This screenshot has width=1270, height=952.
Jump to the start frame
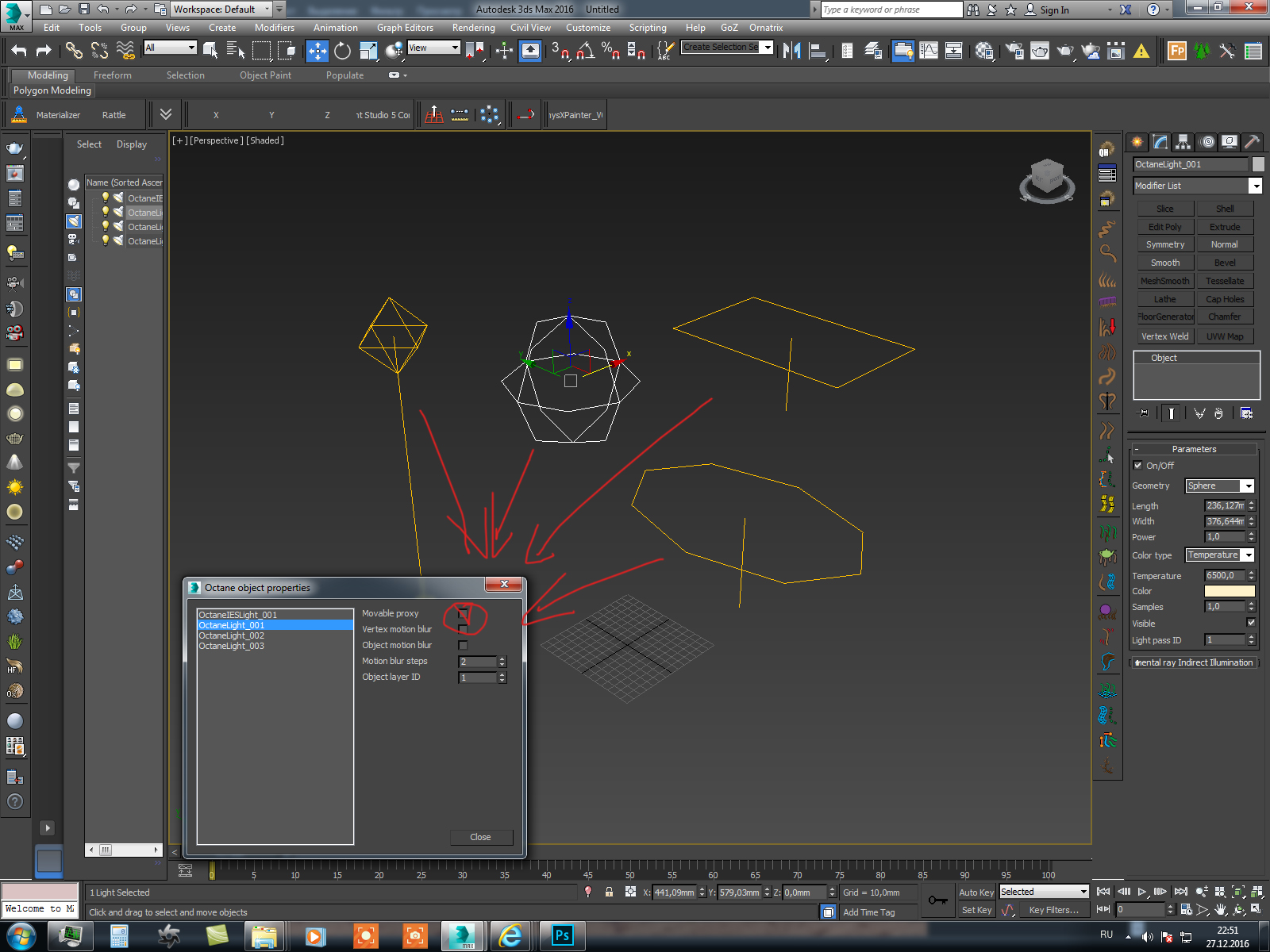[1103, 892]
